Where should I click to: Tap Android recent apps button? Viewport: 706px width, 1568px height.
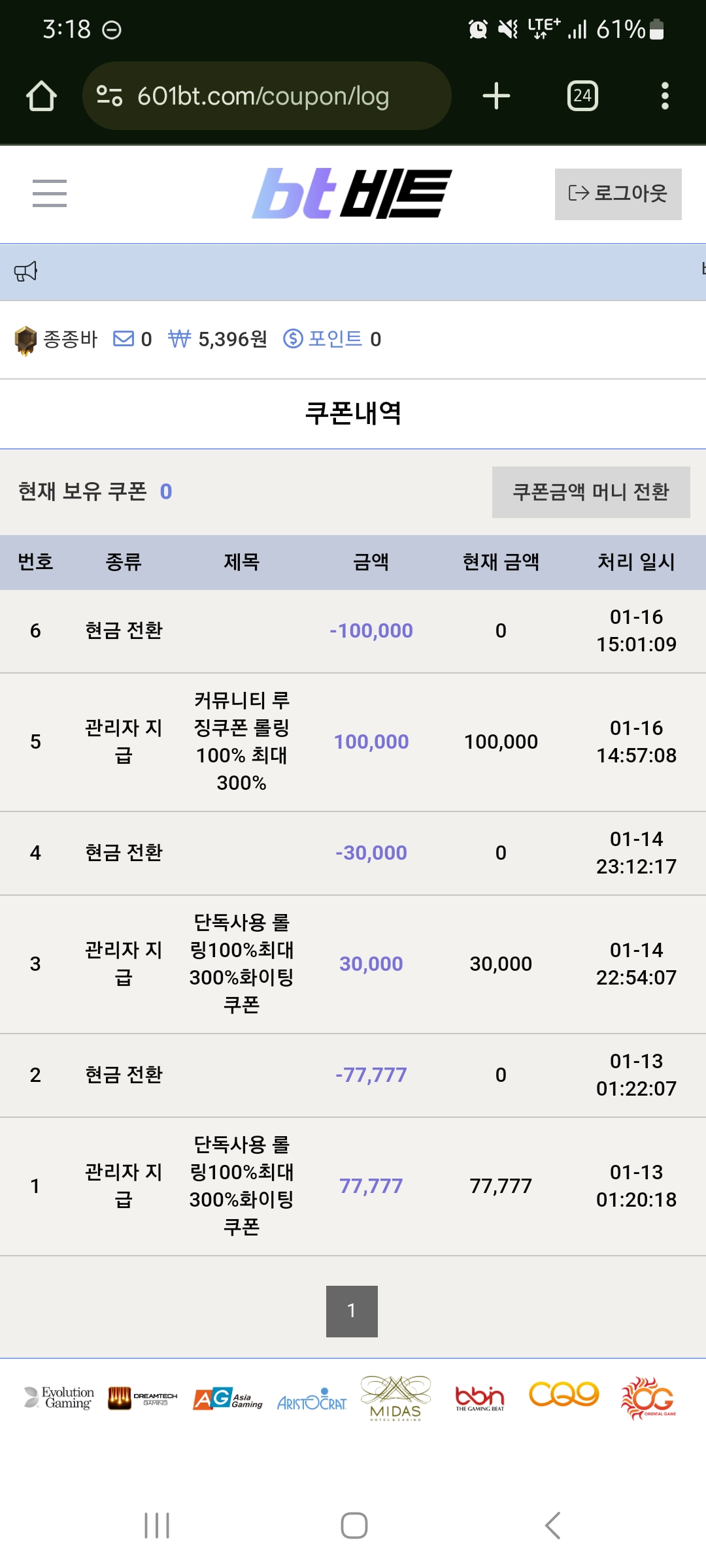coord(157,1526)
